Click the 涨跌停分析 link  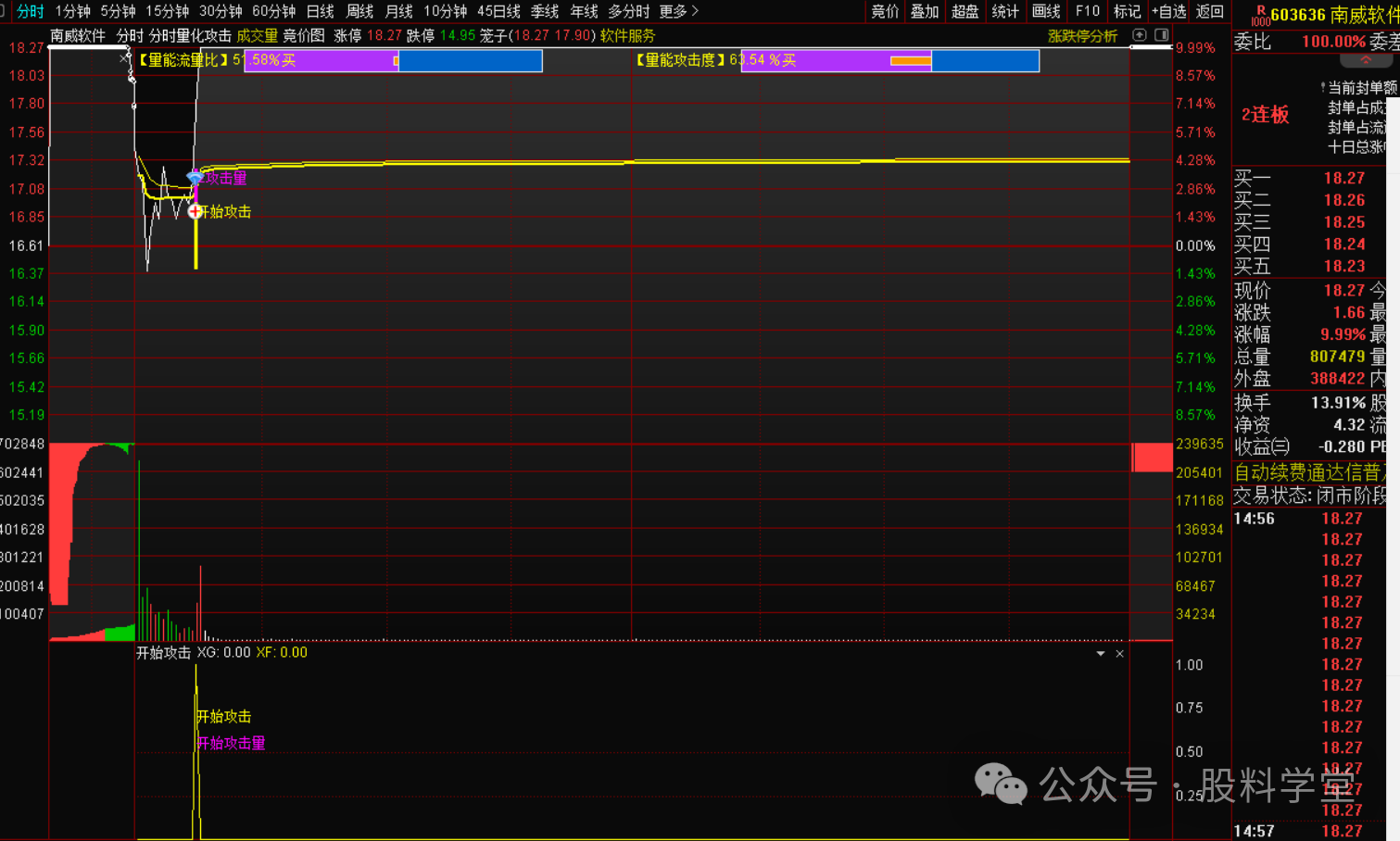(x=1082, y=35)
